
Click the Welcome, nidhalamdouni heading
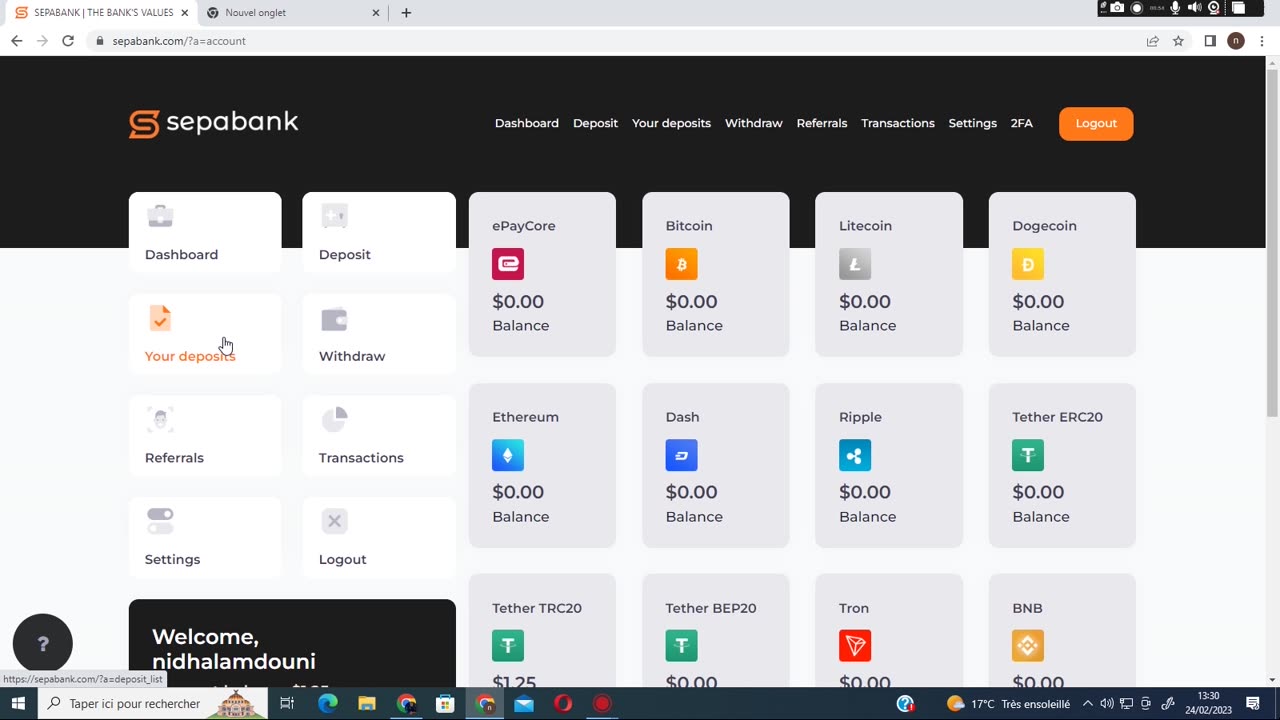[234, 649]
